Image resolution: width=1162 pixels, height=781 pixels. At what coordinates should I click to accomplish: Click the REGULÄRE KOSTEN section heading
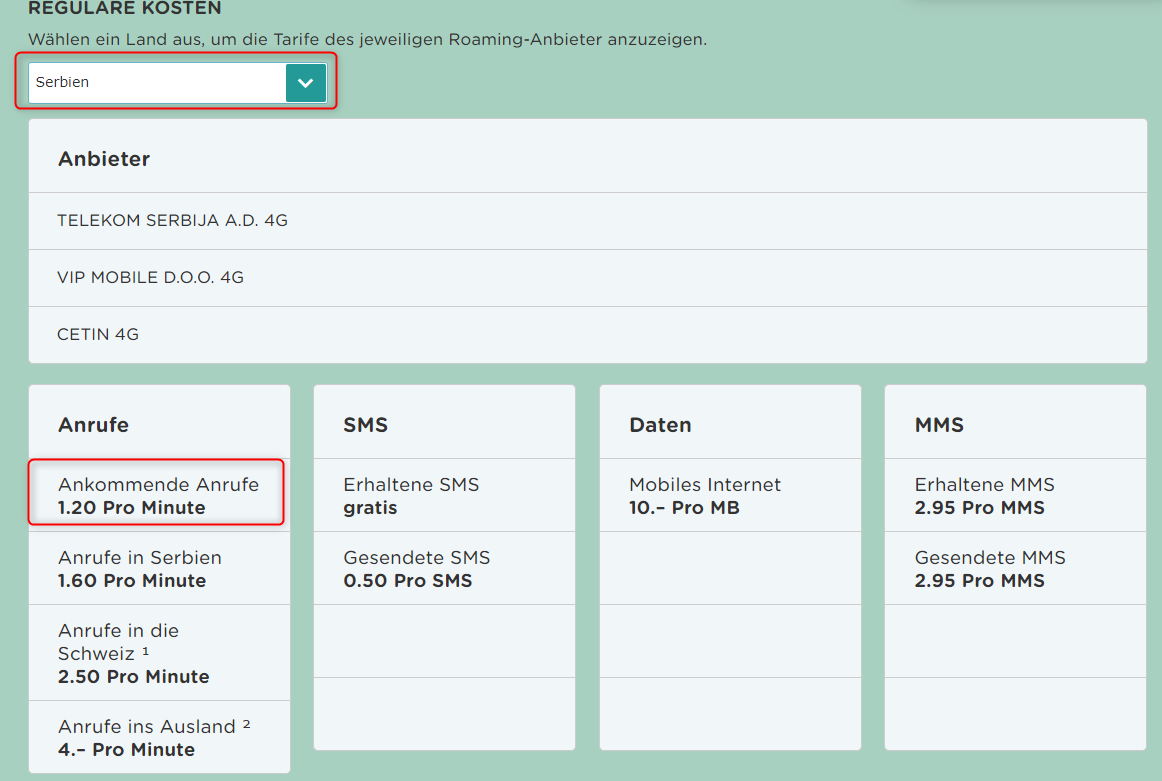(x=125, y=9)
